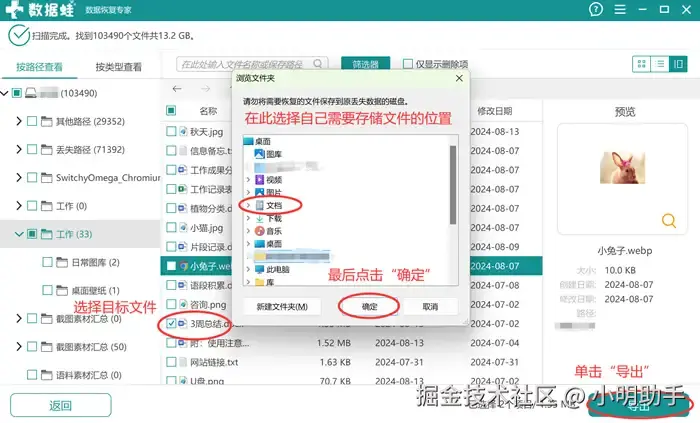Toggle the 仅显示删除项 checkbox

coord(408,64)
